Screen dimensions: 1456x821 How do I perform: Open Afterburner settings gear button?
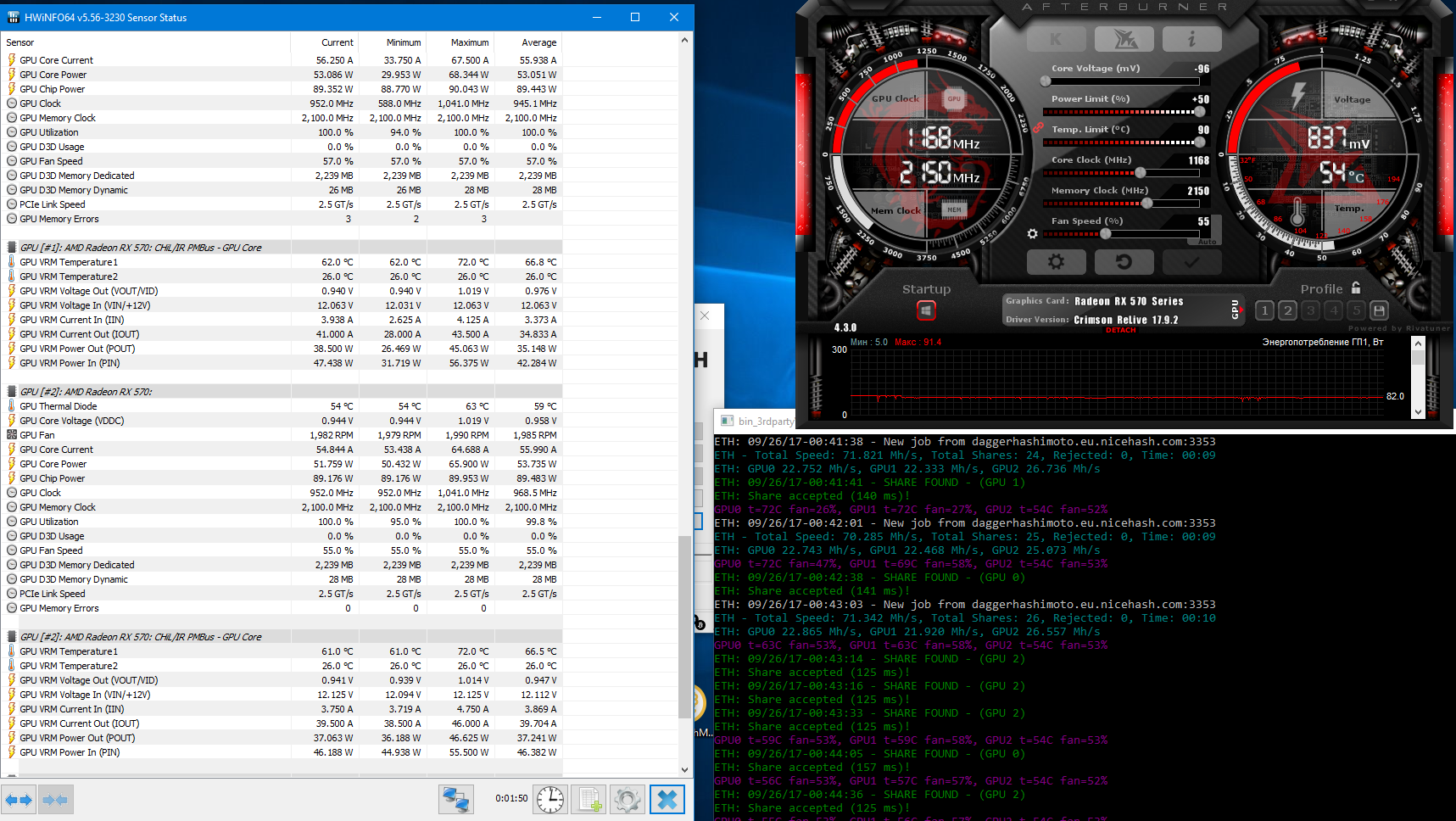tap(1056, 262)
